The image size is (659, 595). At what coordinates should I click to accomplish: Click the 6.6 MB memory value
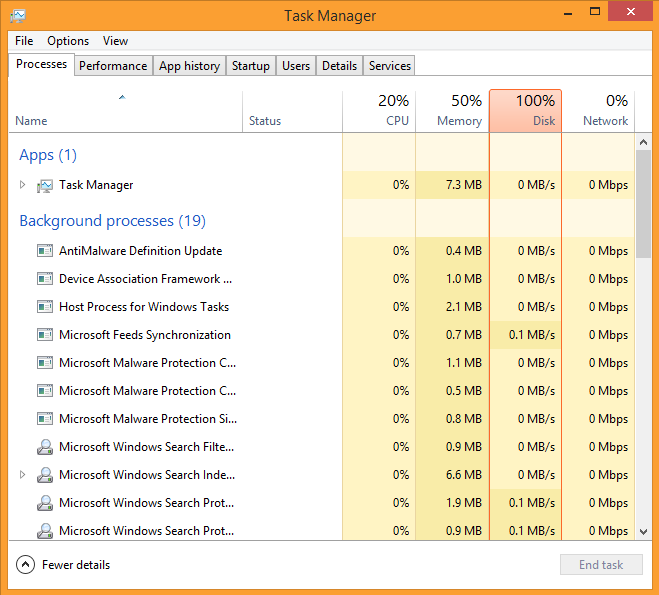pyautogui.click(x=464, y=475)
